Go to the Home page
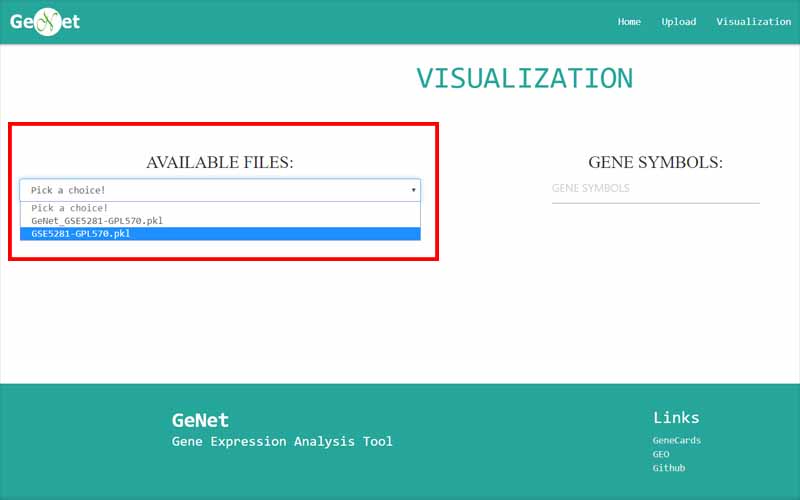800x500 pixels. tap(629, 22)
